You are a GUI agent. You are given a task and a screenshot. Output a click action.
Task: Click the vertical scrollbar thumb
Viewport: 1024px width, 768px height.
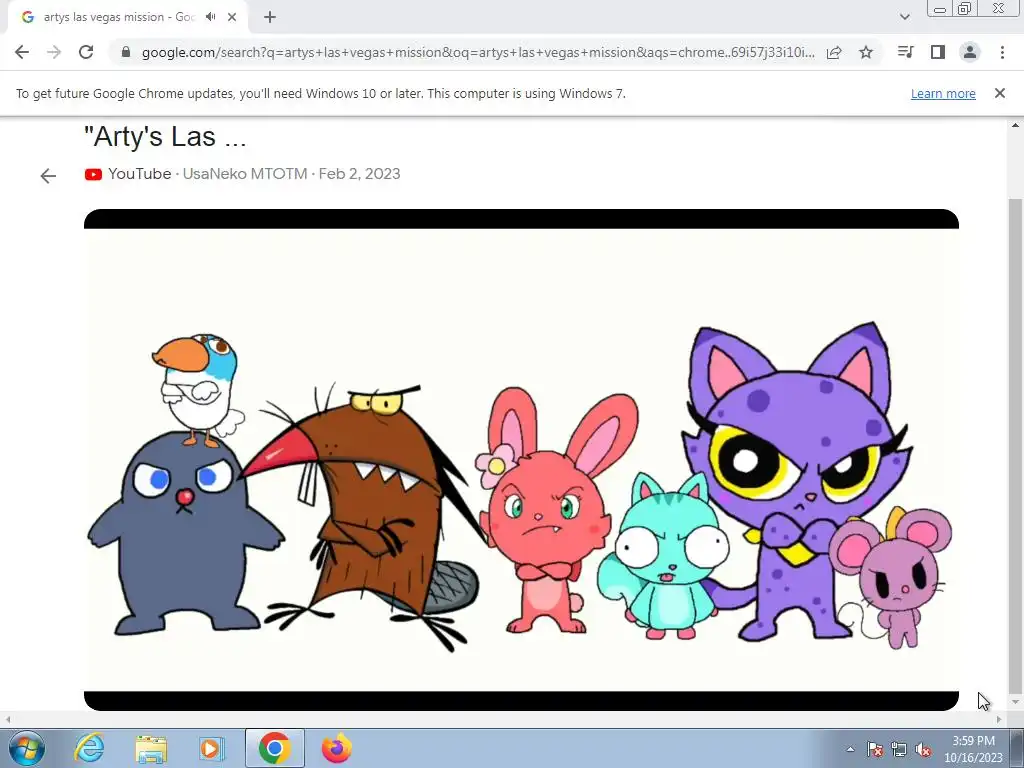pyautogui.click(x=1015, y=447)
